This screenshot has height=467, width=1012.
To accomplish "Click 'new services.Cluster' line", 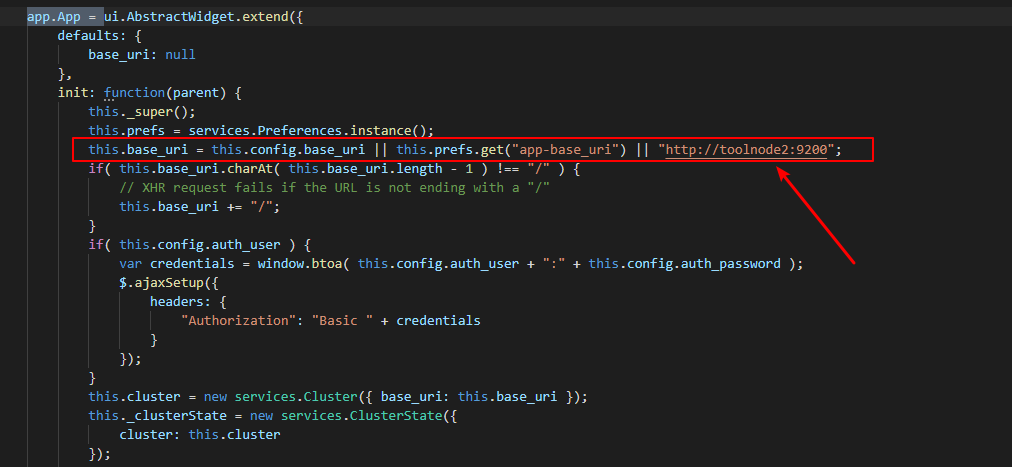I will (338, 395).
